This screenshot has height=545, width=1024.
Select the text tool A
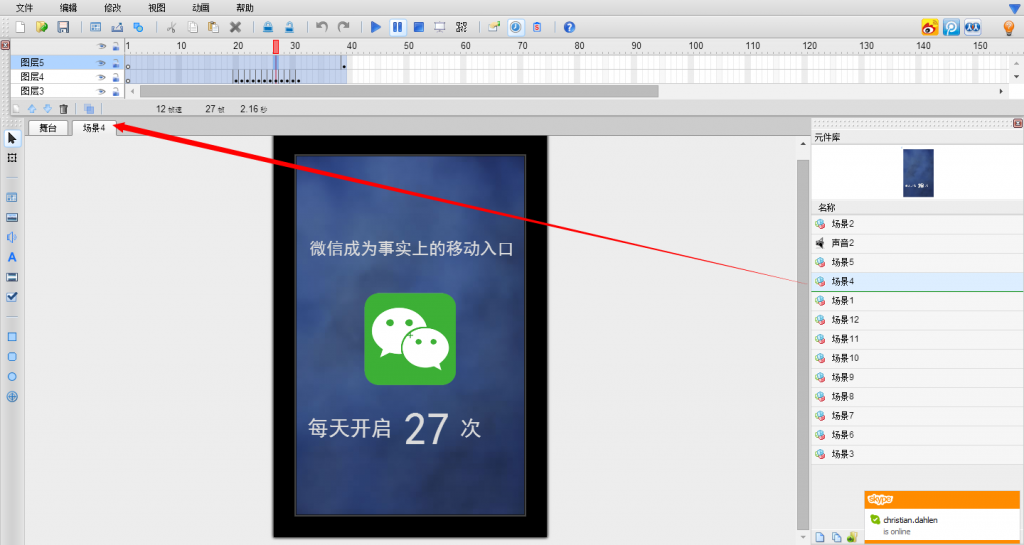pos(12,257)
